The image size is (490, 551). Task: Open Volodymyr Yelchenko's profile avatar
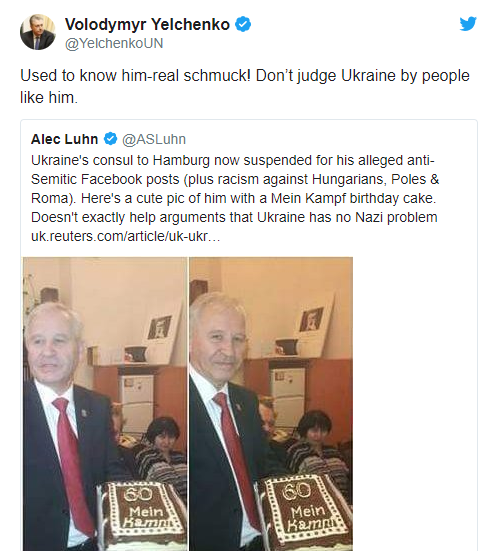pos(38,32)
